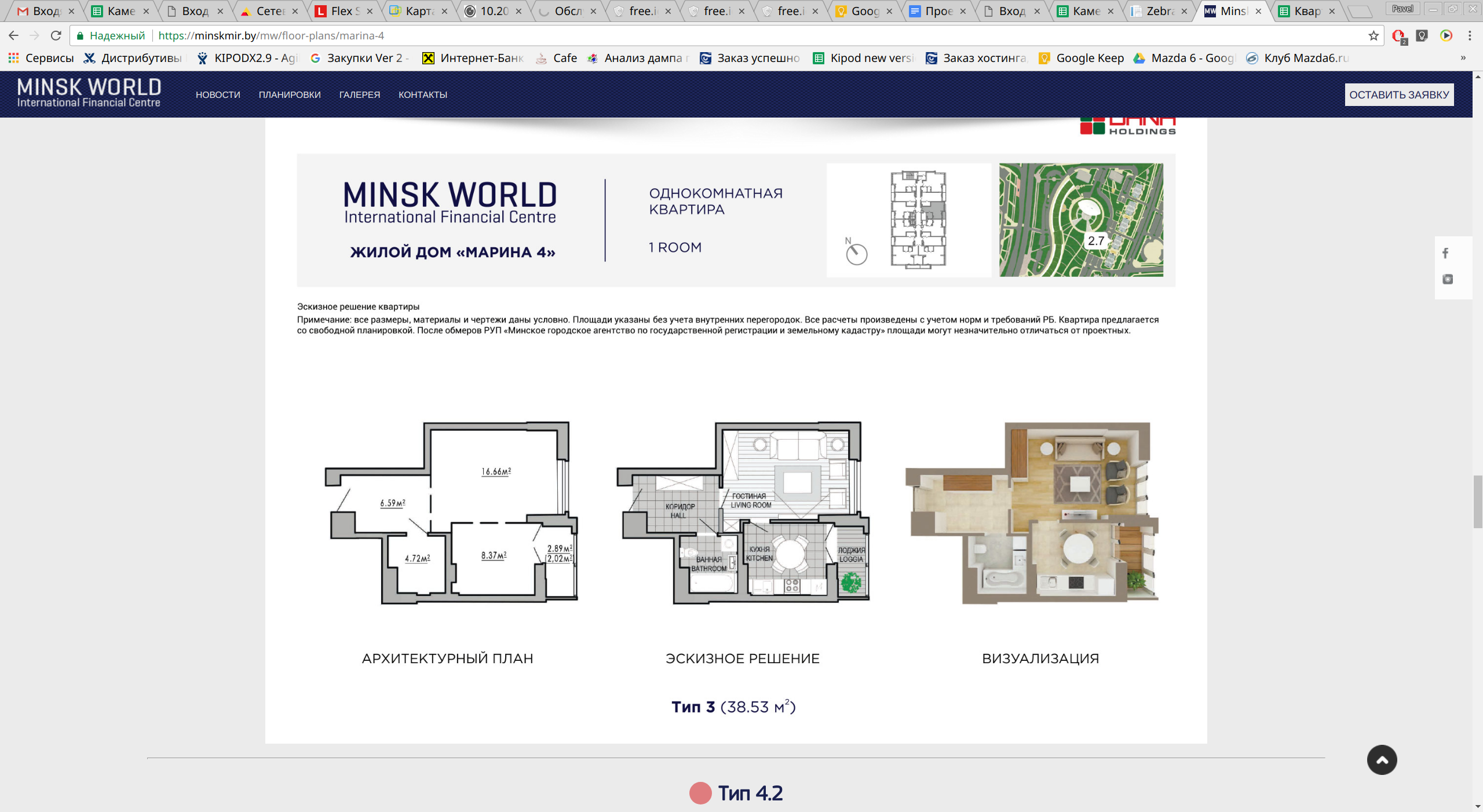This screenshot has height=812, width=1483.
Task: Click the Тип 4.2 heading
Action: pyautogui.click(x=750, y=793)
